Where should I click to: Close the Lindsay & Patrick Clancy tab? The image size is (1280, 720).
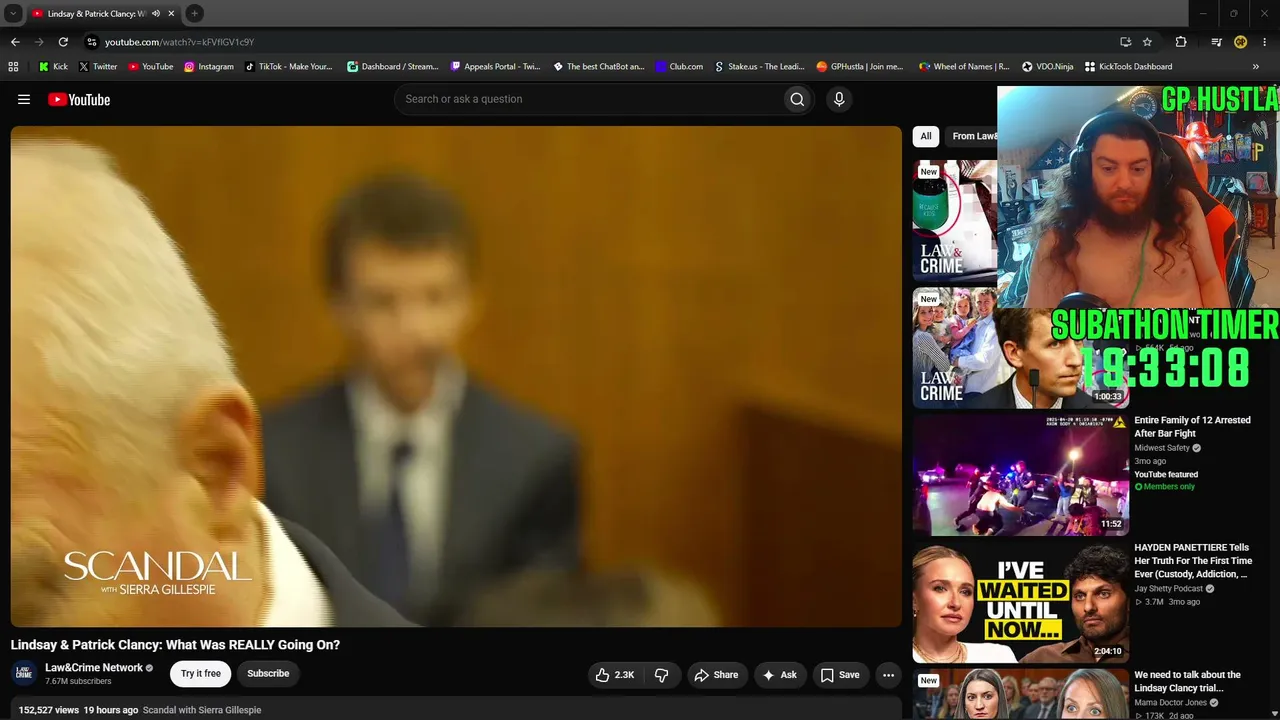point(171,13)
